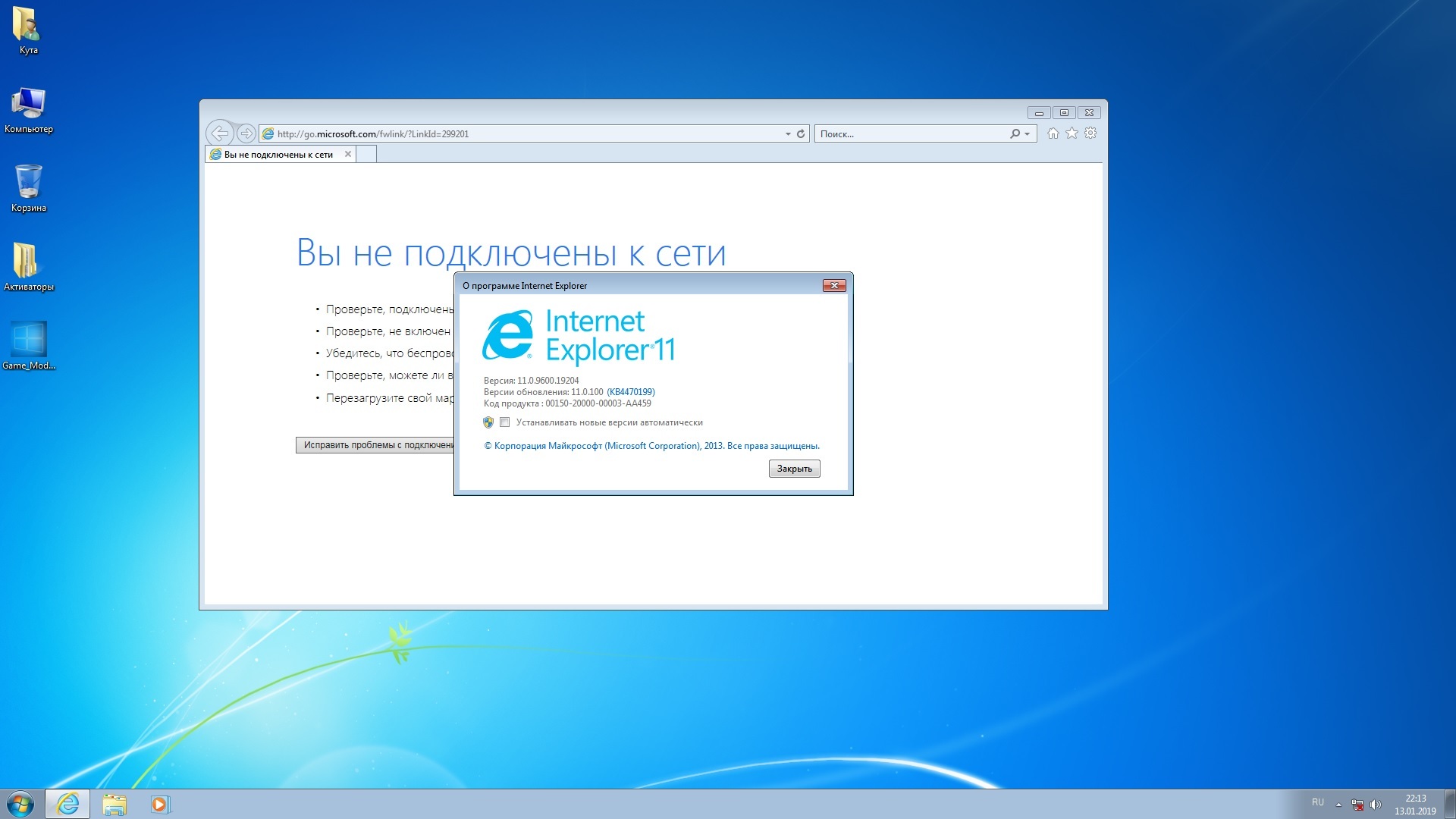The height and width of the screenshot is (819, 1456).
Task: Click the Microsoft Corporation copyright link
Action: (x=651, y=446)
